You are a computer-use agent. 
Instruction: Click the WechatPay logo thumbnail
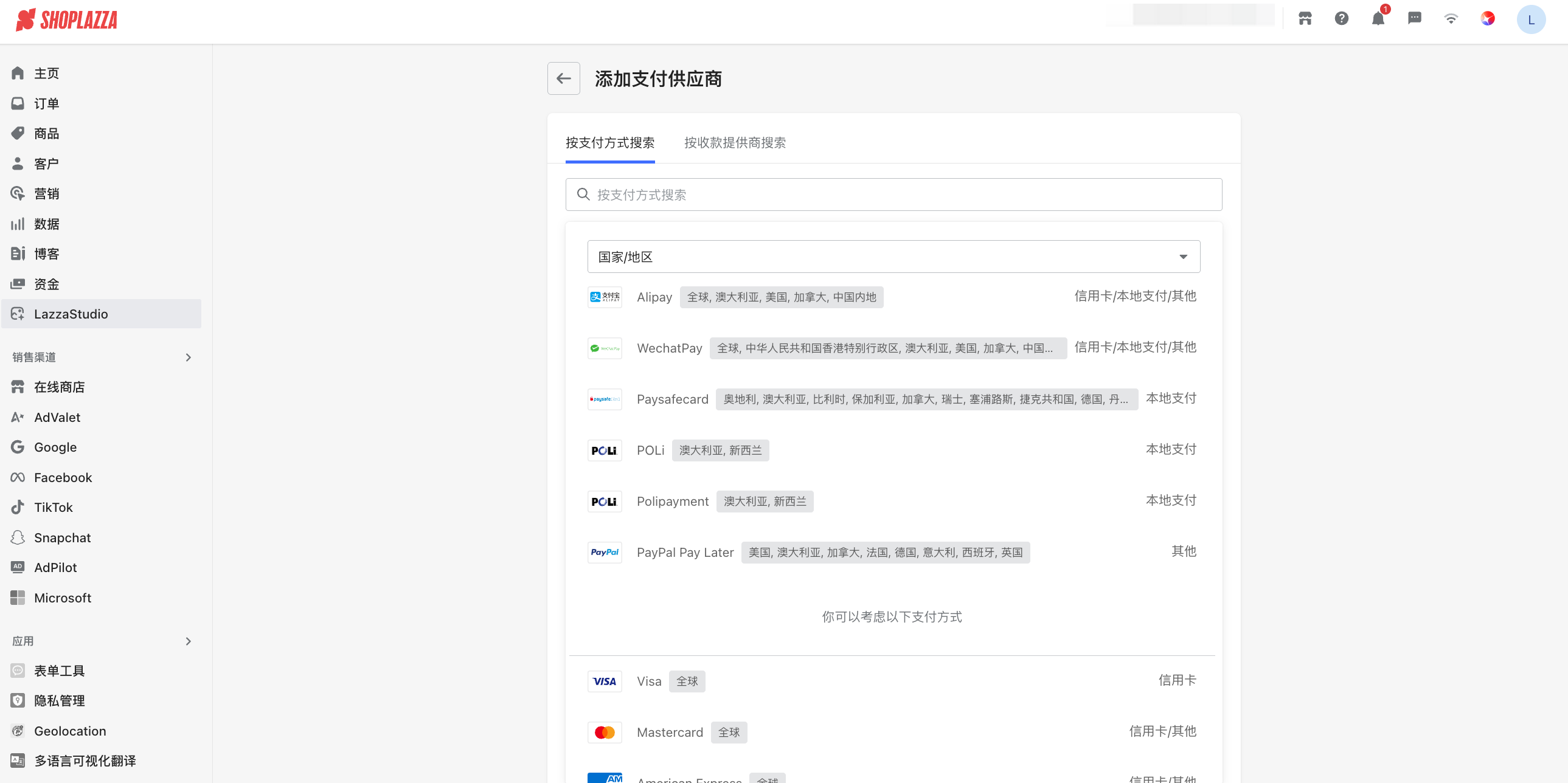pyautogui.click(x=605, y=348)
